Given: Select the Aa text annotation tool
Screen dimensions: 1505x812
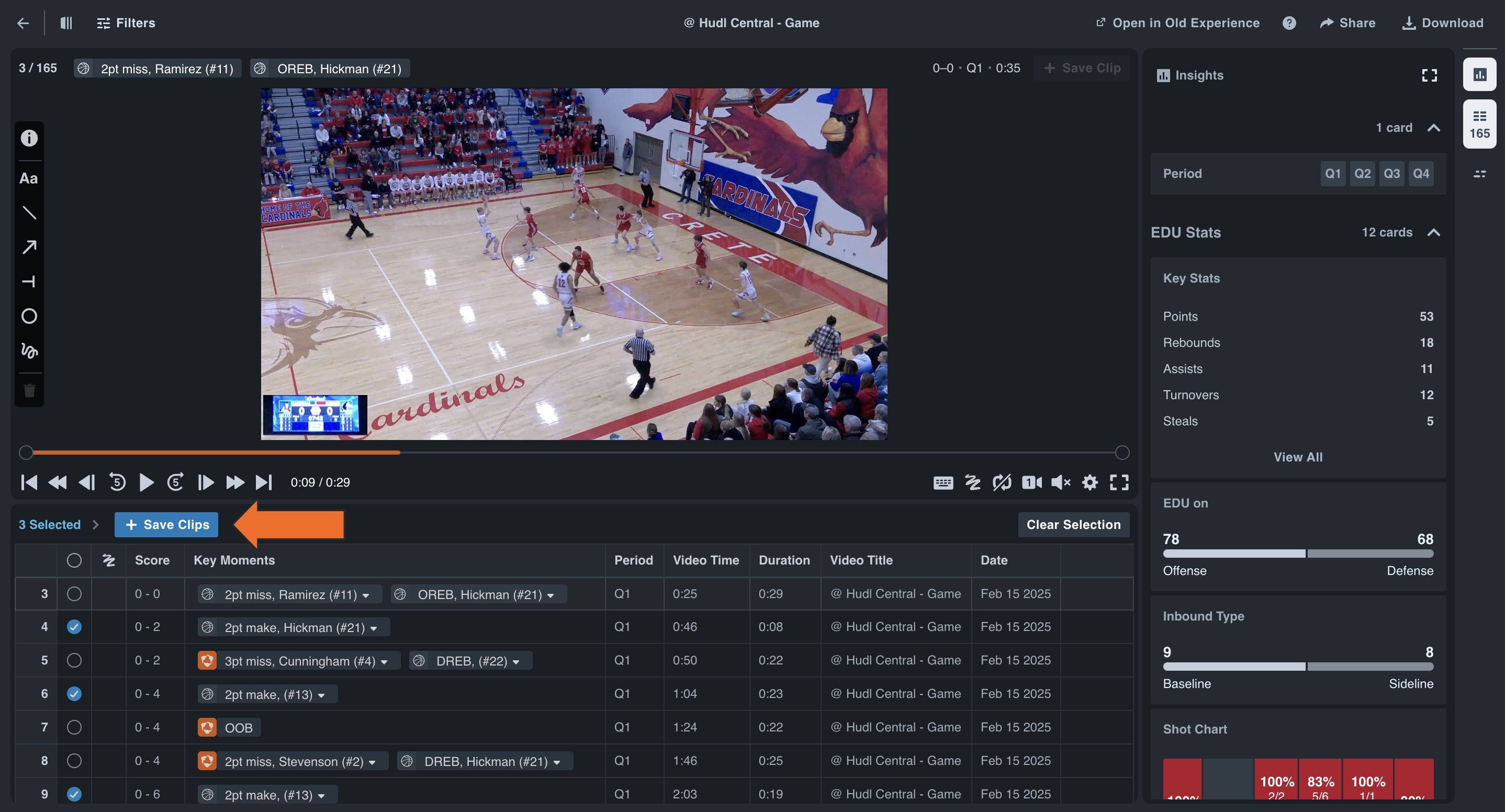Looking at the screenshot, I should click(29, 179).
